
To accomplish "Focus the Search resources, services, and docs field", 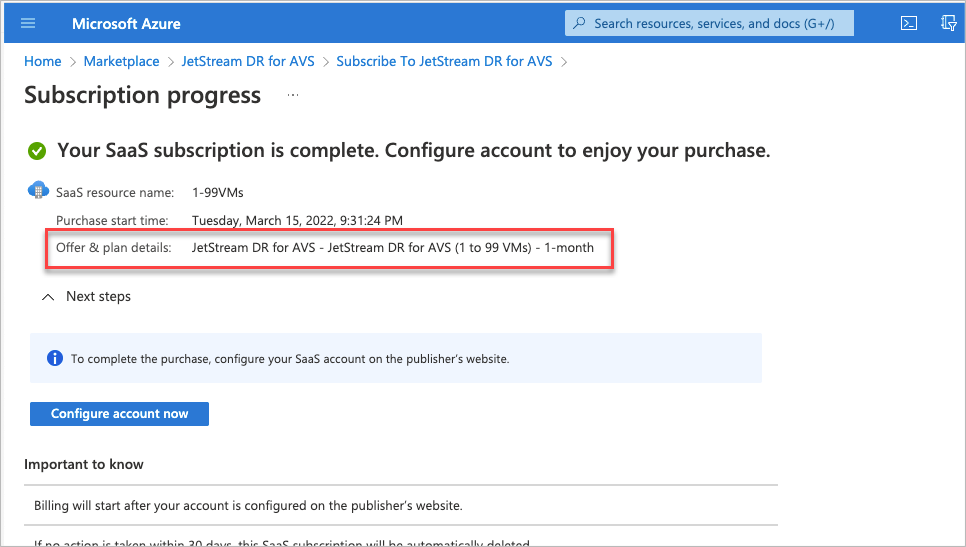I will point(715,23).
